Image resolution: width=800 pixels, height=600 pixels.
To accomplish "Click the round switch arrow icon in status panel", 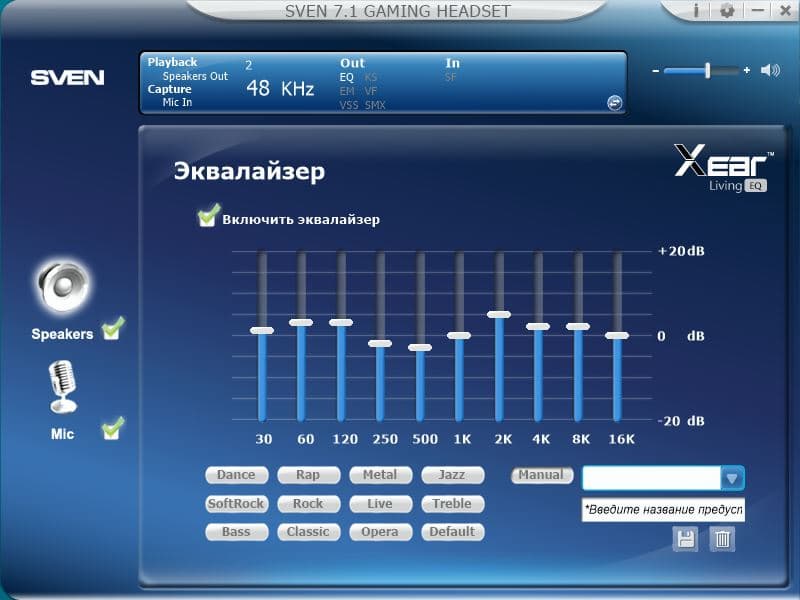I will pos(615,103).
